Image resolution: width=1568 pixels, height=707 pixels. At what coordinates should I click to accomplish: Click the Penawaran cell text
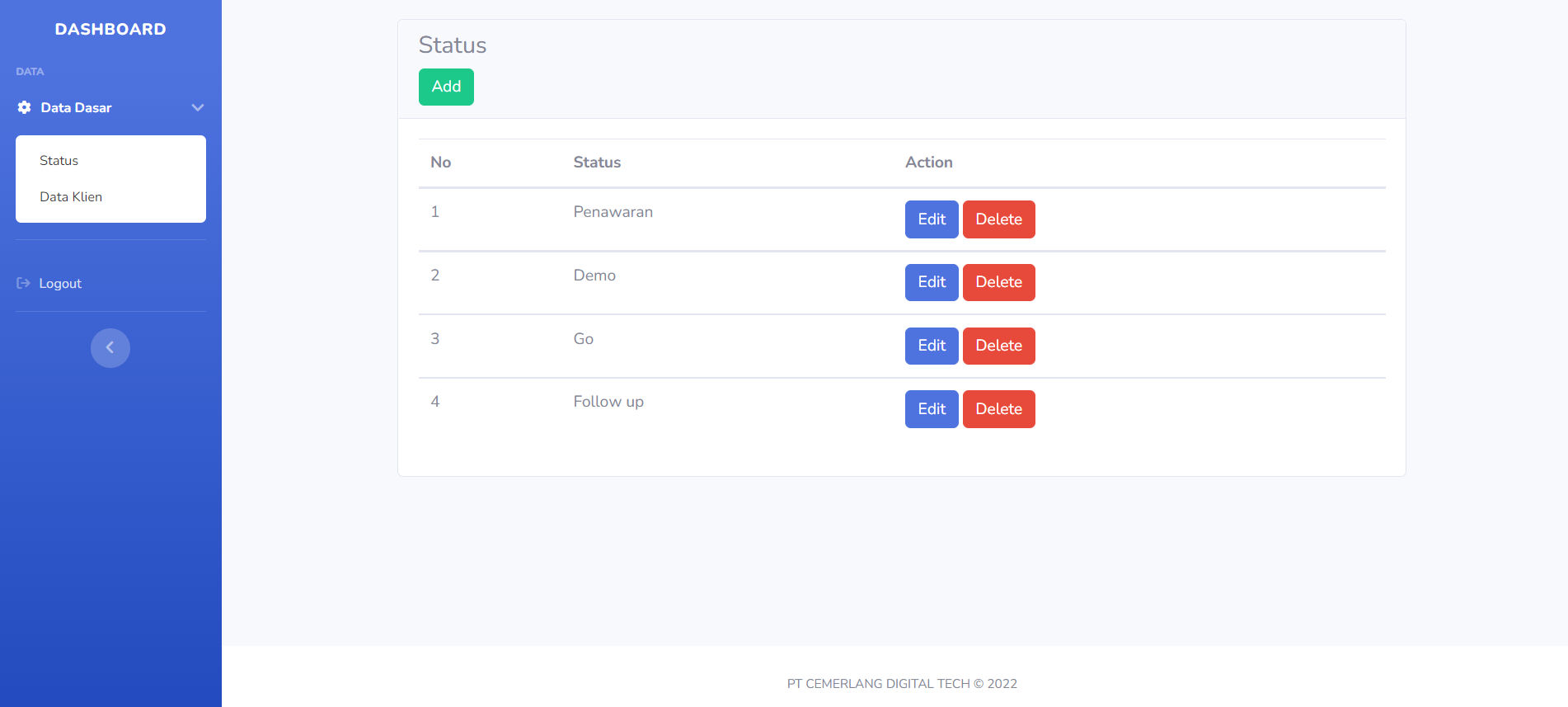point(613,212)
